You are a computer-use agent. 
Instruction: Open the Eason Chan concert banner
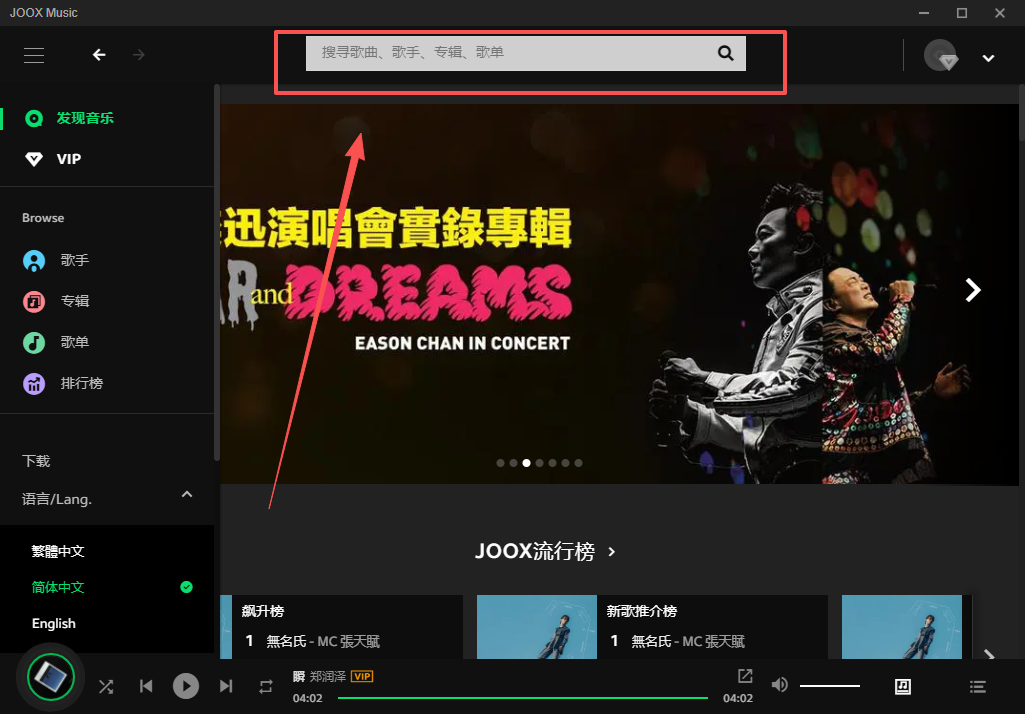(619, 294)
